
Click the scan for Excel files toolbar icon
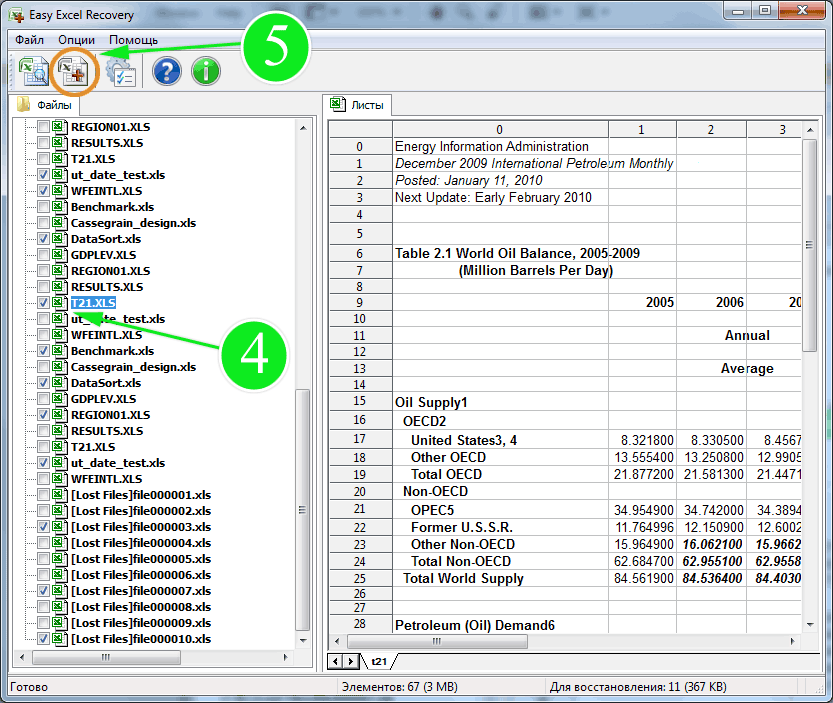click(32, 71)
